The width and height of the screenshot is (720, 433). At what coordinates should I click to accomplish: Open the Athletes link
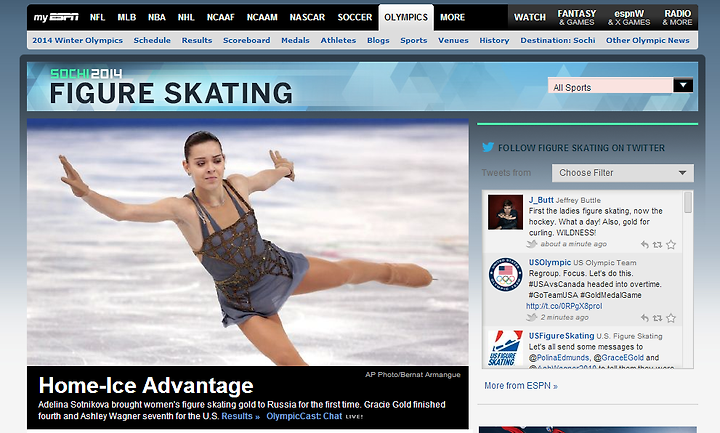point(338,40)
